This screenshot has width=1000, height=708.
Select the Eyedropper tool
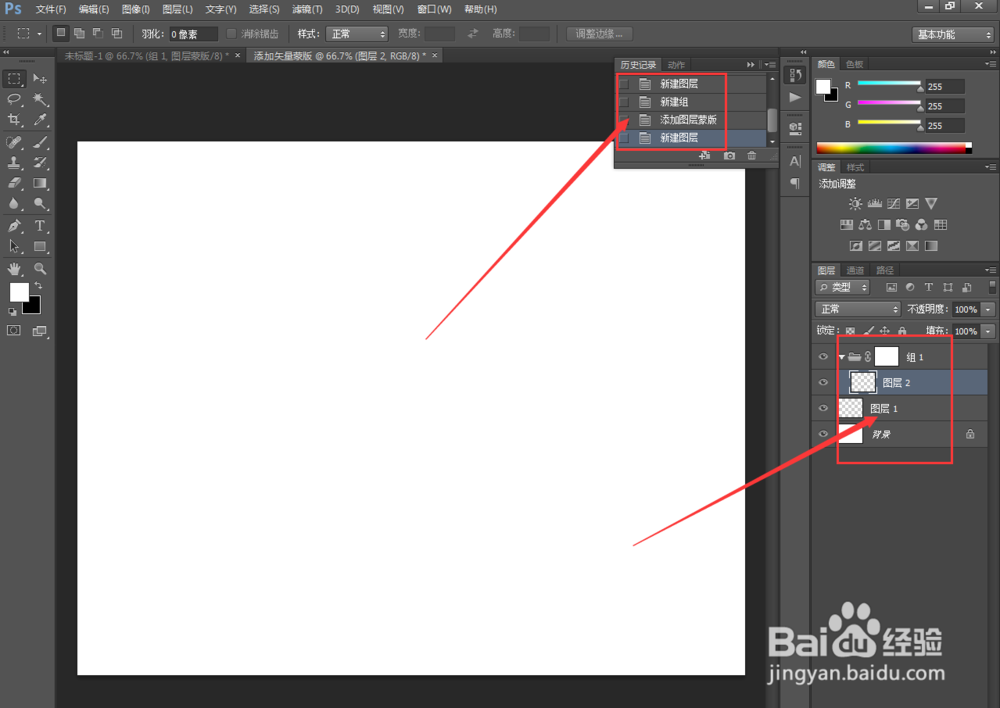tap(40, 120)
